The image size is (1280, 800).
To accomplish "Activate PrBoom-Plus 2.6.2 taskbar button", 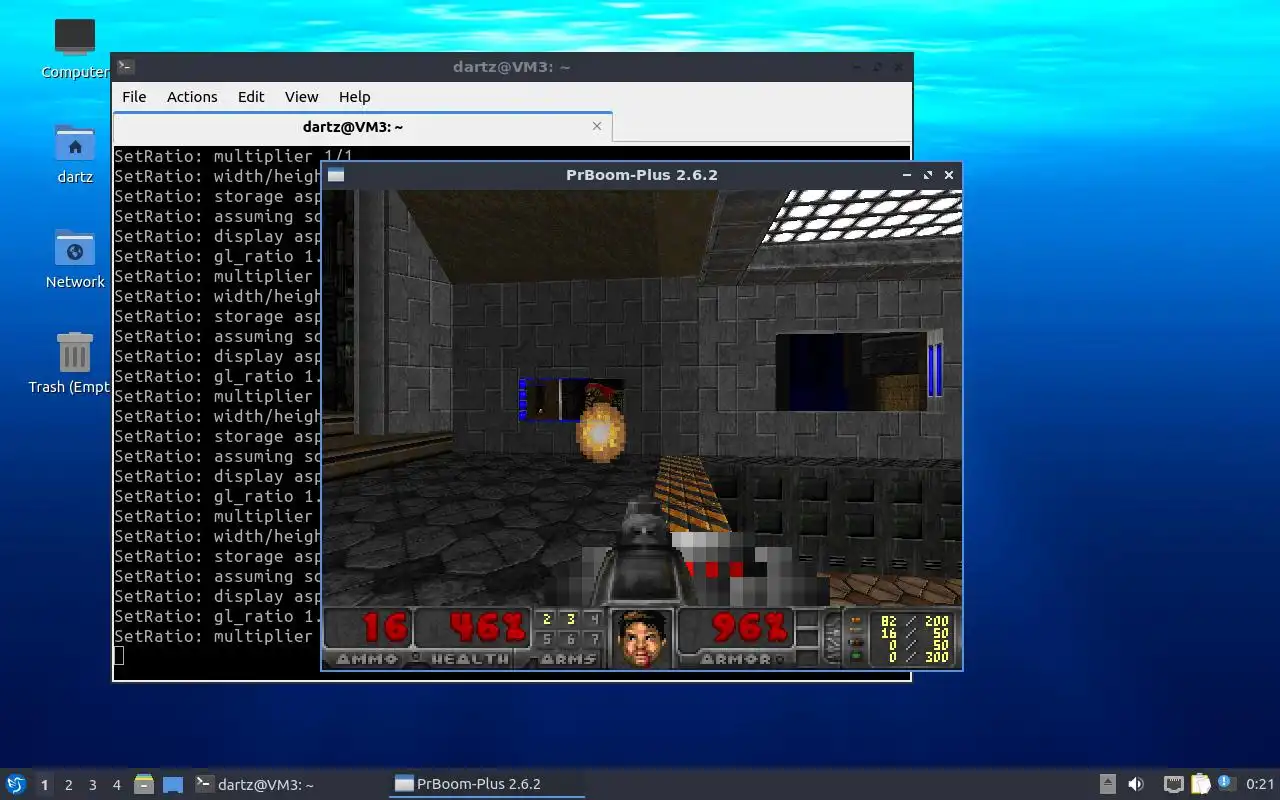I will [486, 784].
